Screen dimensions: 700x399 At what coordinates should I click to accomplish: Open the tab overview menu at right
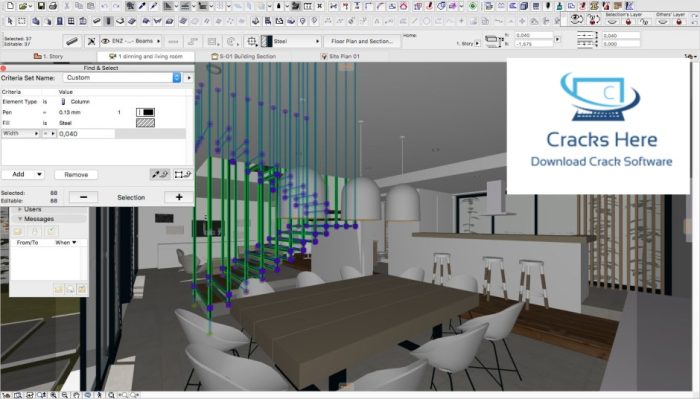[690, 56]
